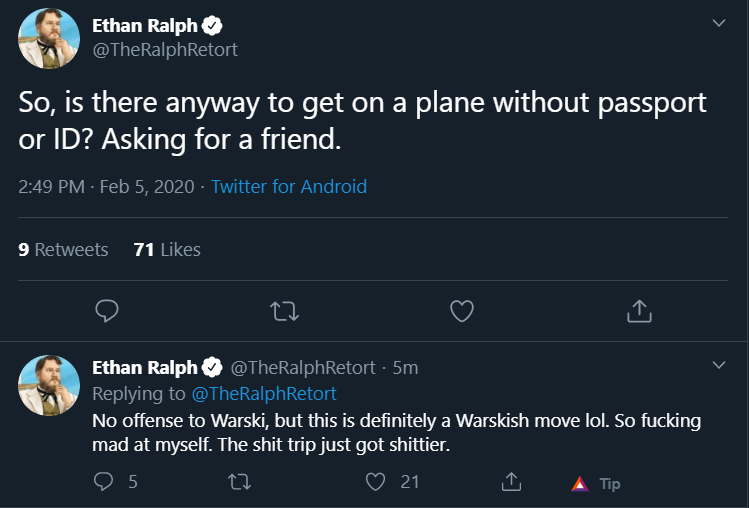Like the main tweet heart icon
Image resolution: width=749 pixels, height=508 pixels.
pyautogui.click(x=462, y=311)
